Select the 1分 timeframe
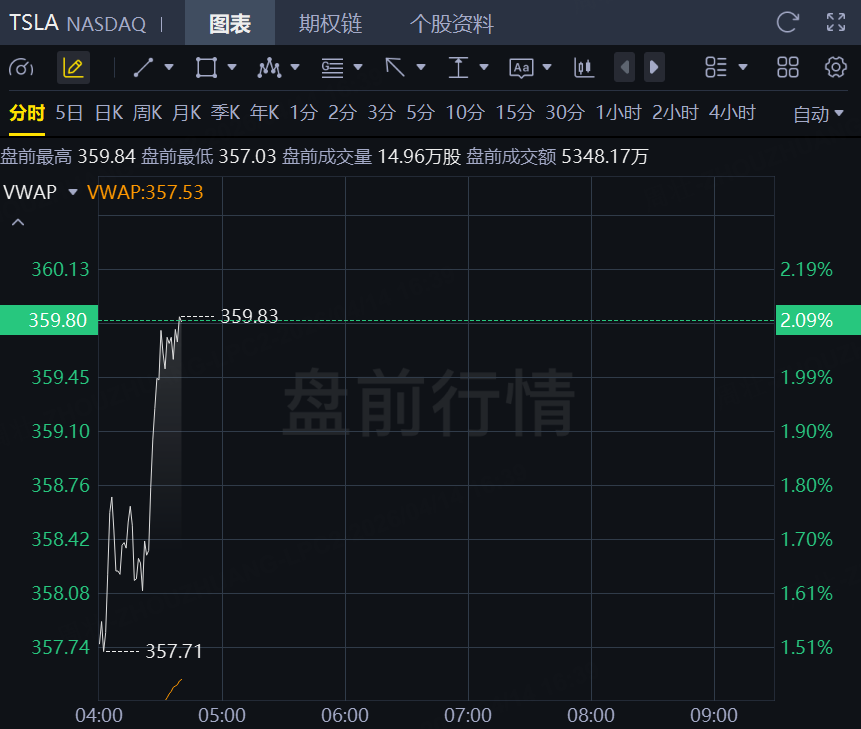The height and width of the screenshot is (729, 861). [304, 113]
